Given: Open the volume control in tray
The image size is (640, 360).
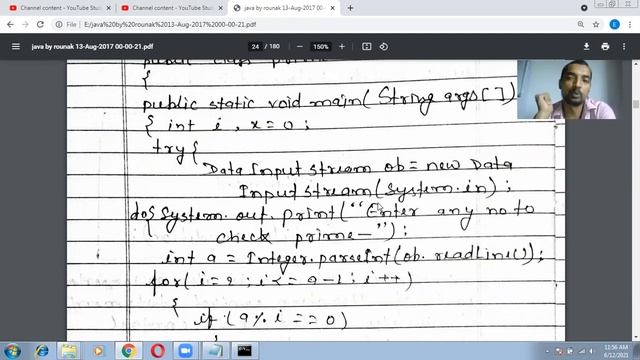Looking at the screenshot, I should (591, 351).
